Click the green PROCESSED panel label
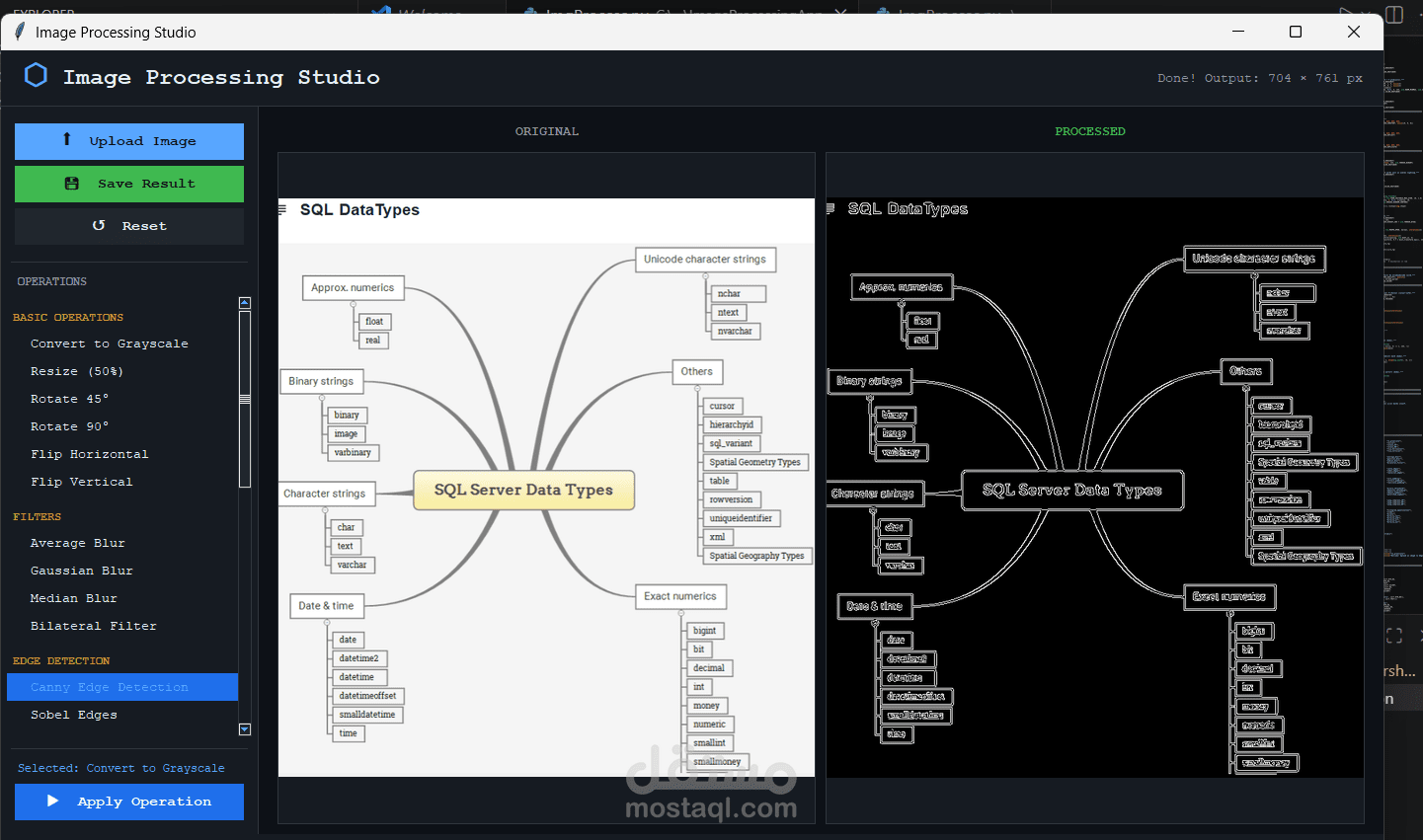1423x840 pixels. pyautogui.click(x=1090, y=131)
